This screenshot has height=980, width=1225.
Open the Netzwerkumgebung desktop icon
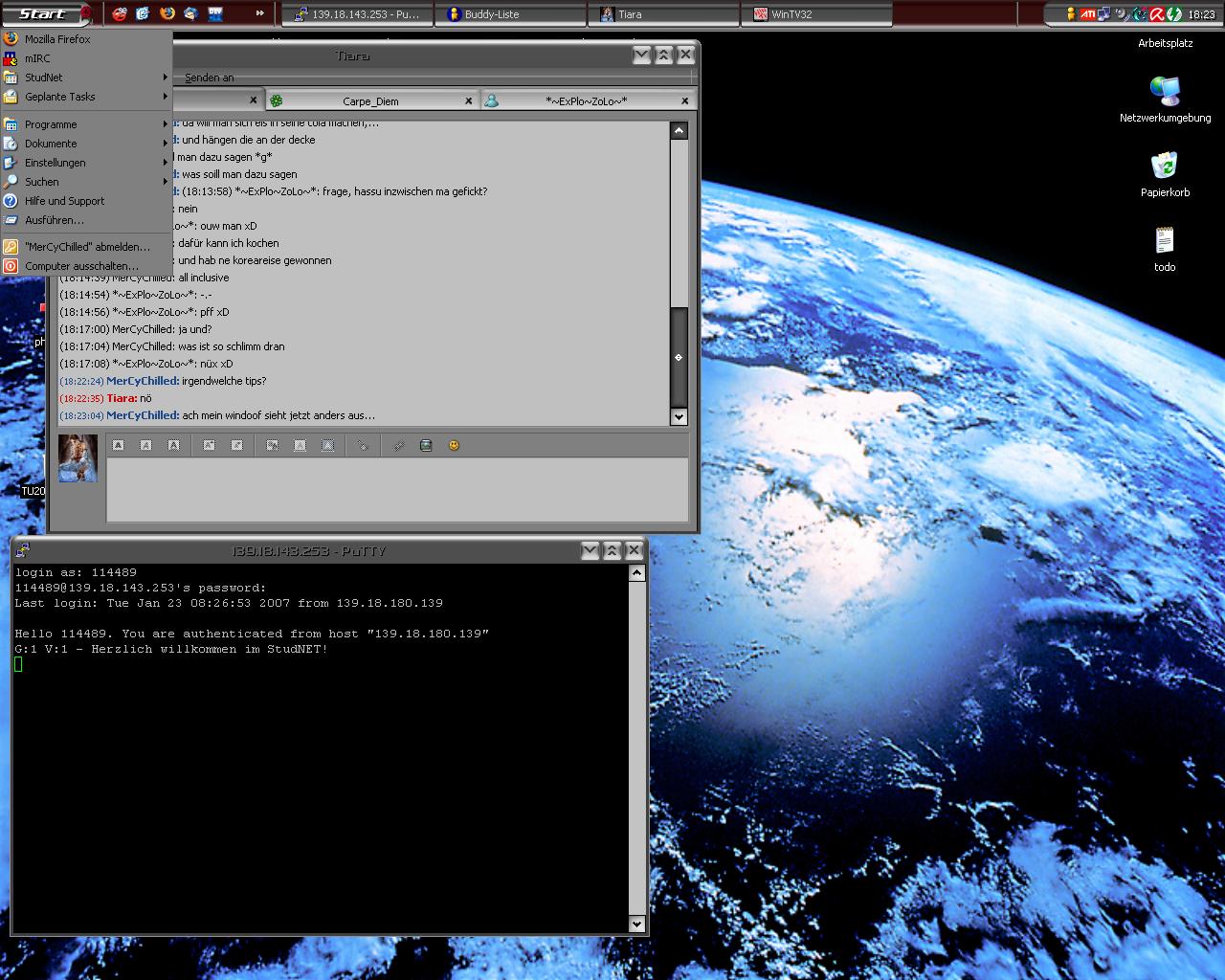point(1165,92)
